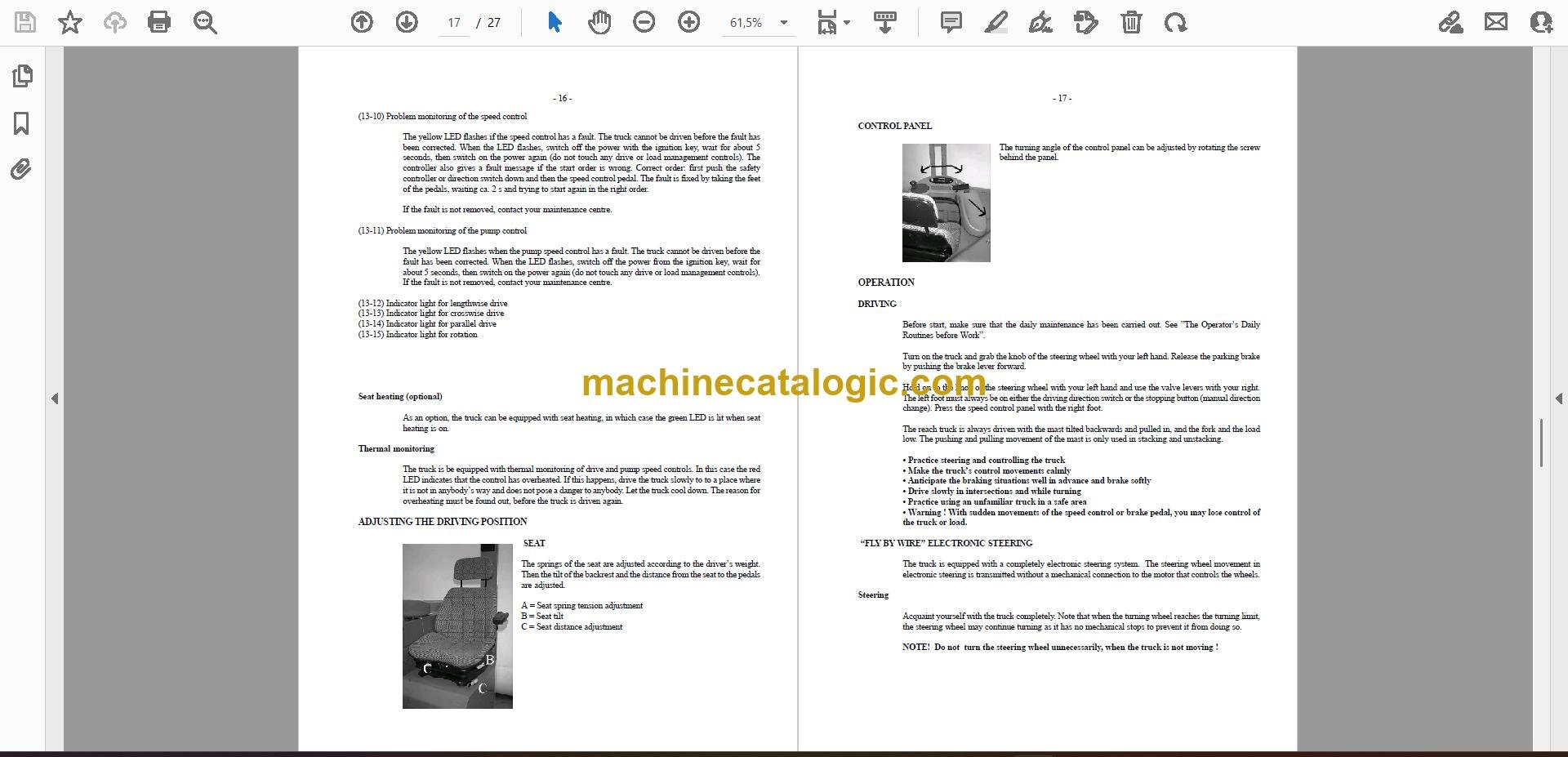The image size is (1568, 757).
Task: Click the '- 16 -' page number label
Action: [x=563, y=98]
